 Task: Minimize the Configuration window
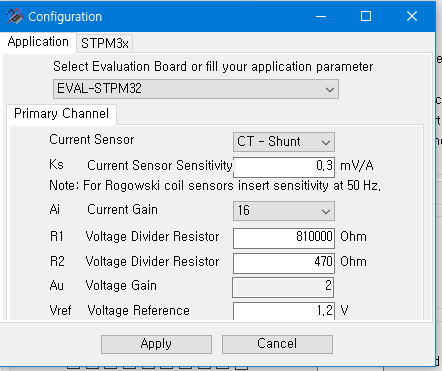321,16
